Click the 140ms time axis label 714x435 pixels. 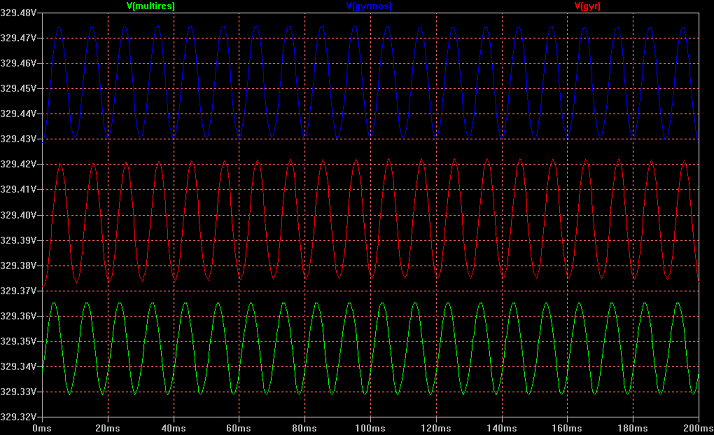tap(501, 427)
